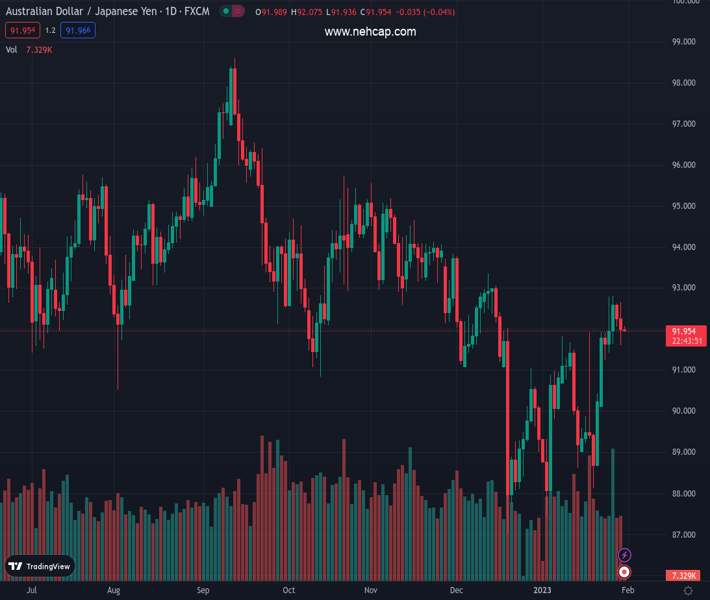
Task: Click the TradingView logo button
Action: 40,566
